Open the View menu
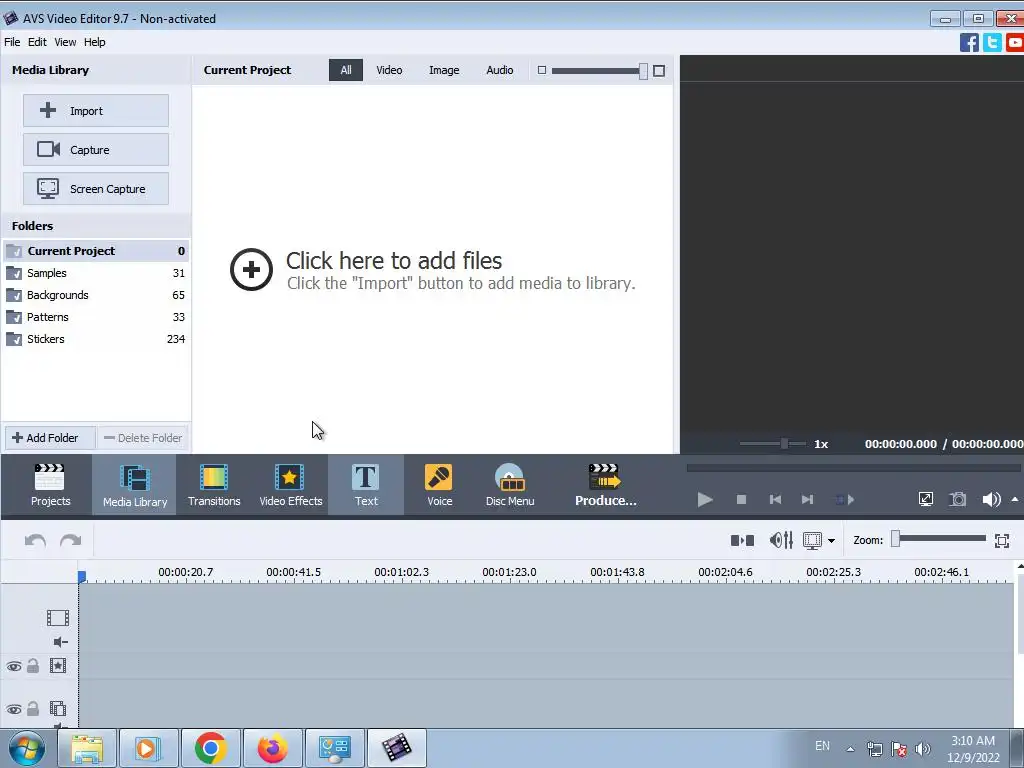Viewport: 1024px width, 768px height. 65,42
